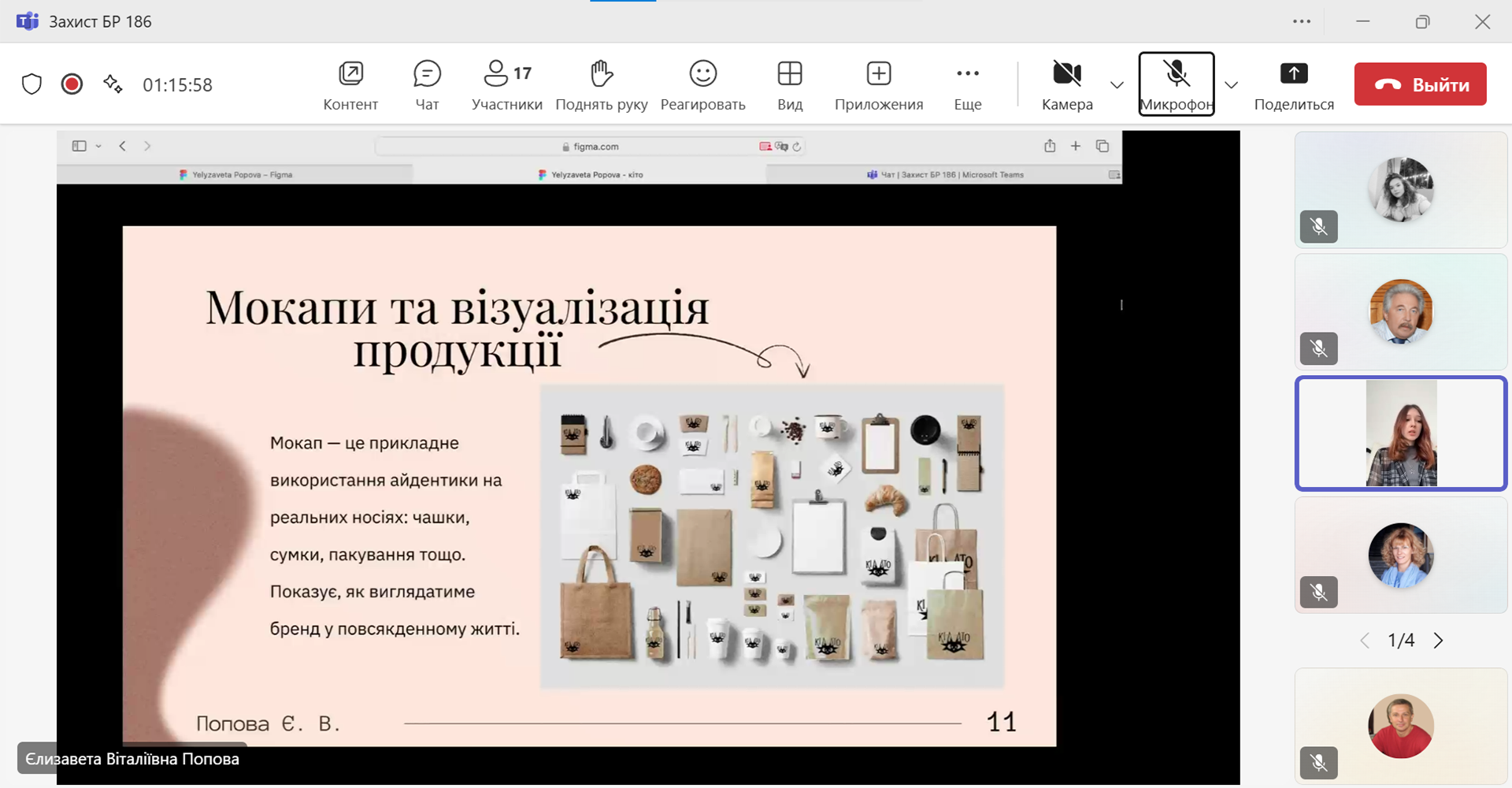Open the Реагировать reactions menu
Screen dimensions: 1512x788
[702, 84]
